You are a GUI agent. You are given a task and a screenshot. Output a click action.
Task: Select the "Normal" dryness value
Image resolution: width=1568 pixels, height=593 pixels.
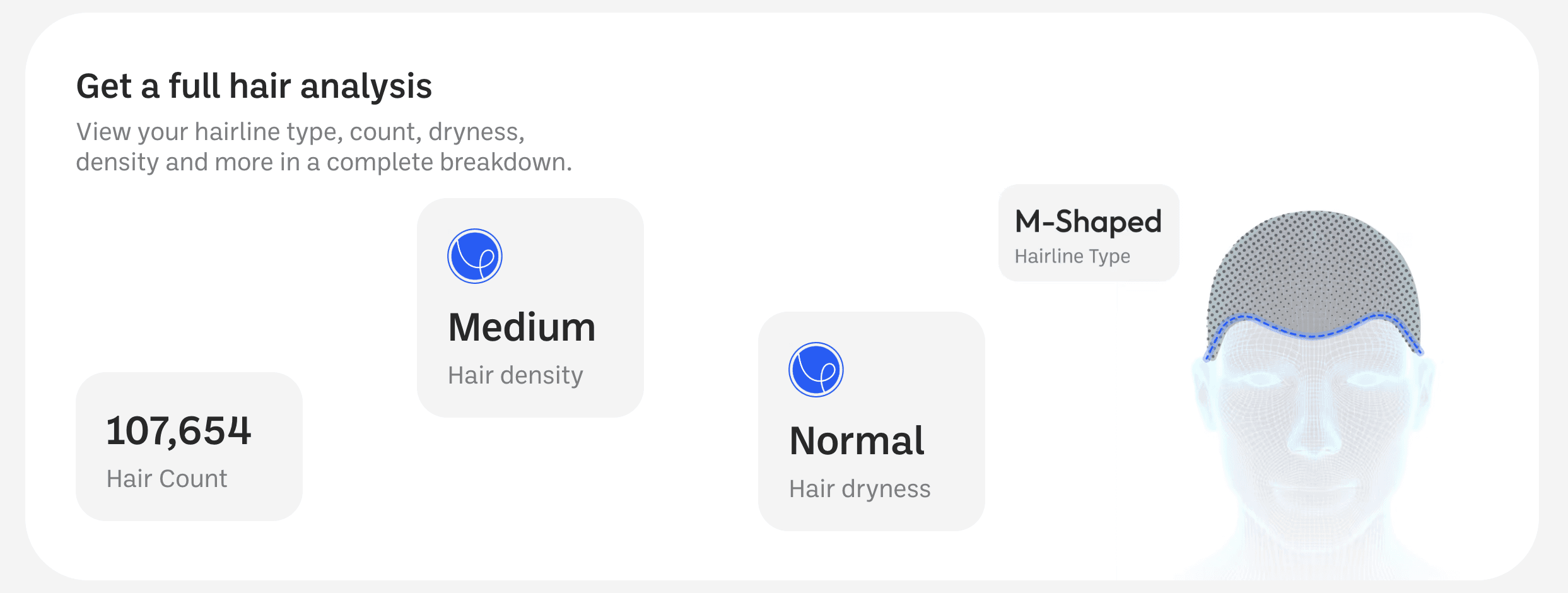pyautogui.click(x=857, y=440)
